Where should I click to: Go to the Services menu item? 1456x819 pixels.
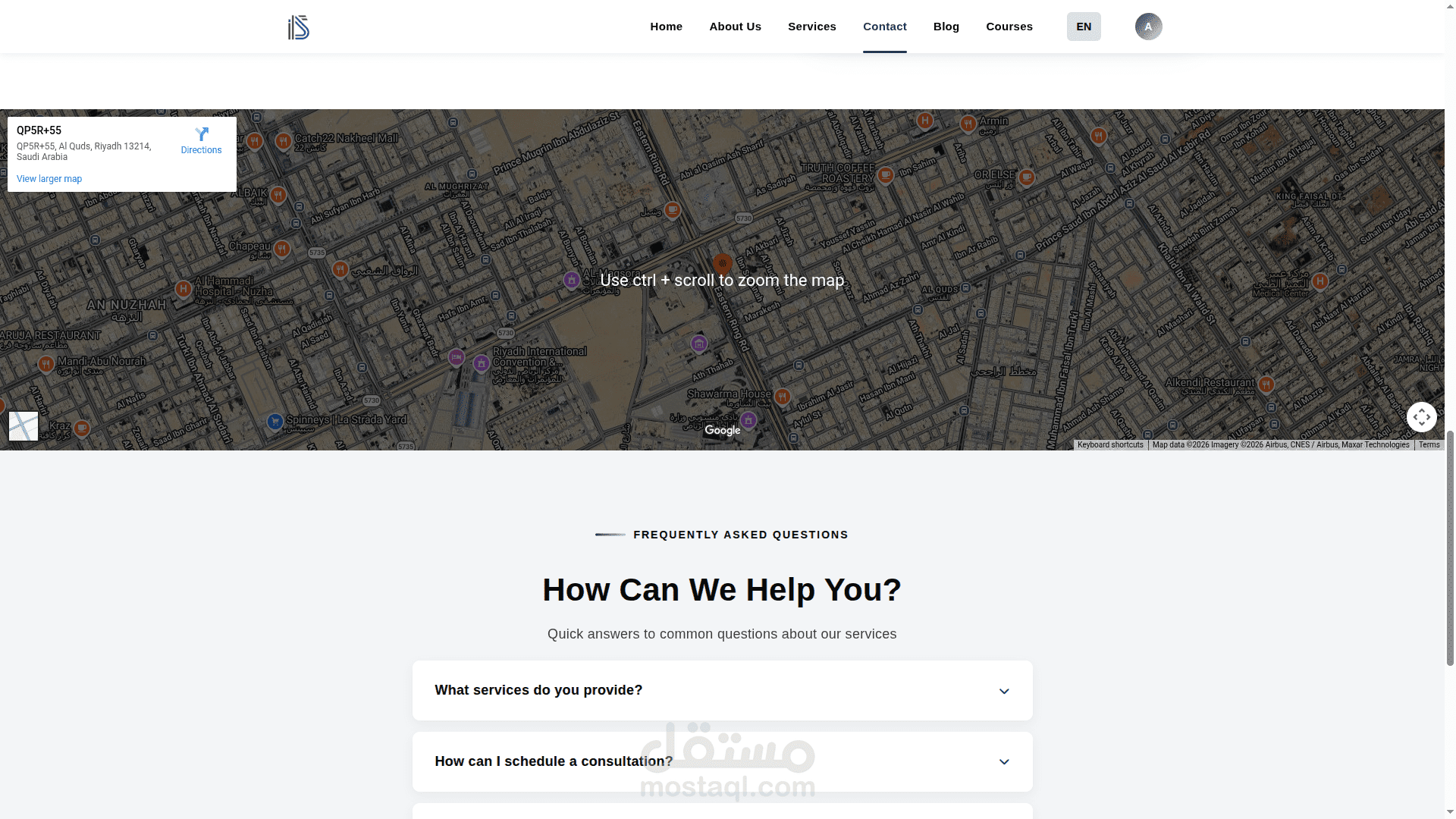click(x=811, y=27)
